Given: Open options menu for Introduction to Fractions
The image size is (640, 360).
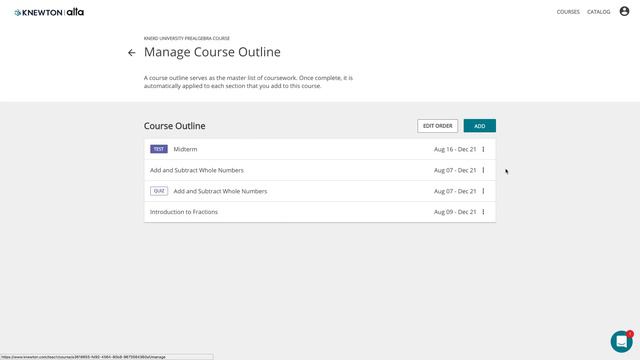Looking at the screenshot, I should [483, 212].
